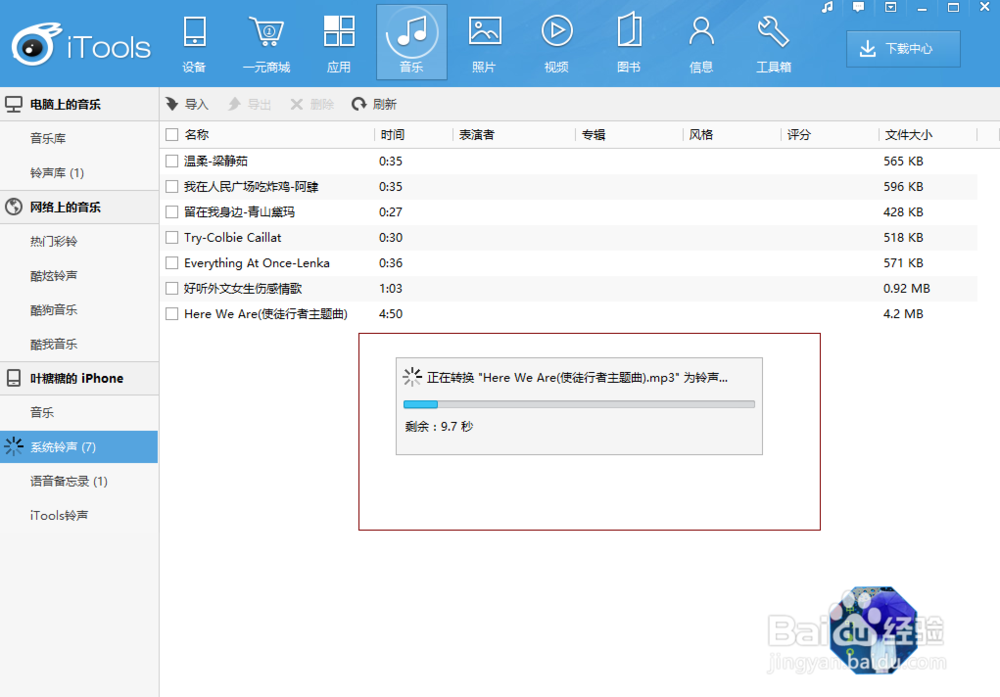Viewport: 1000px width, 697px height.
Task: Click the 565 KB file size cell
Action: coord(903,161)
